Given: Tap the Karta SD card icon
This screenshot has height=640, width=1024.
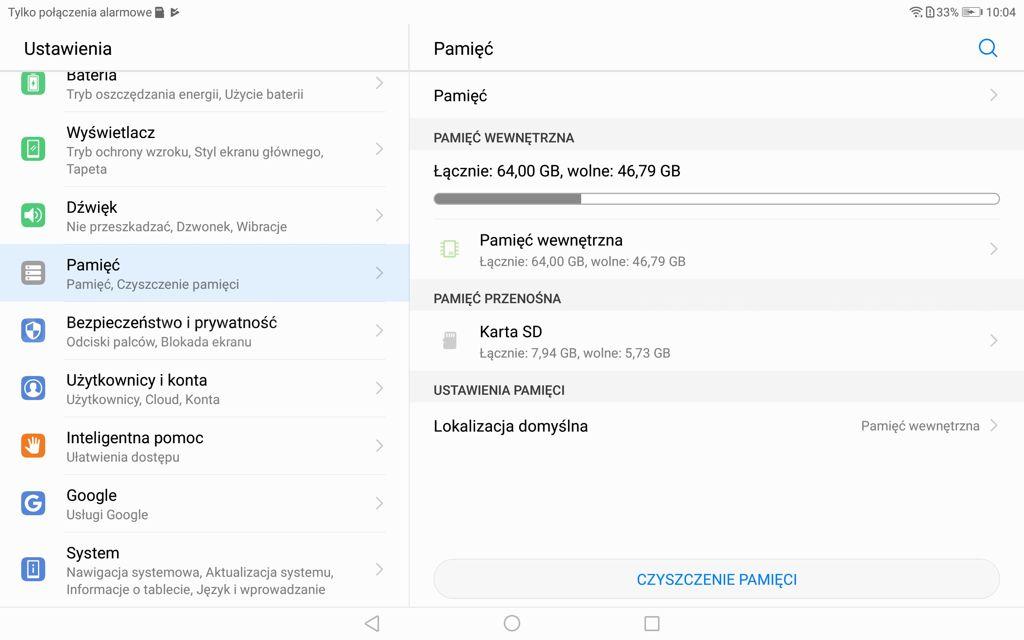Looking at the screenshot, I should coord(450,341).
